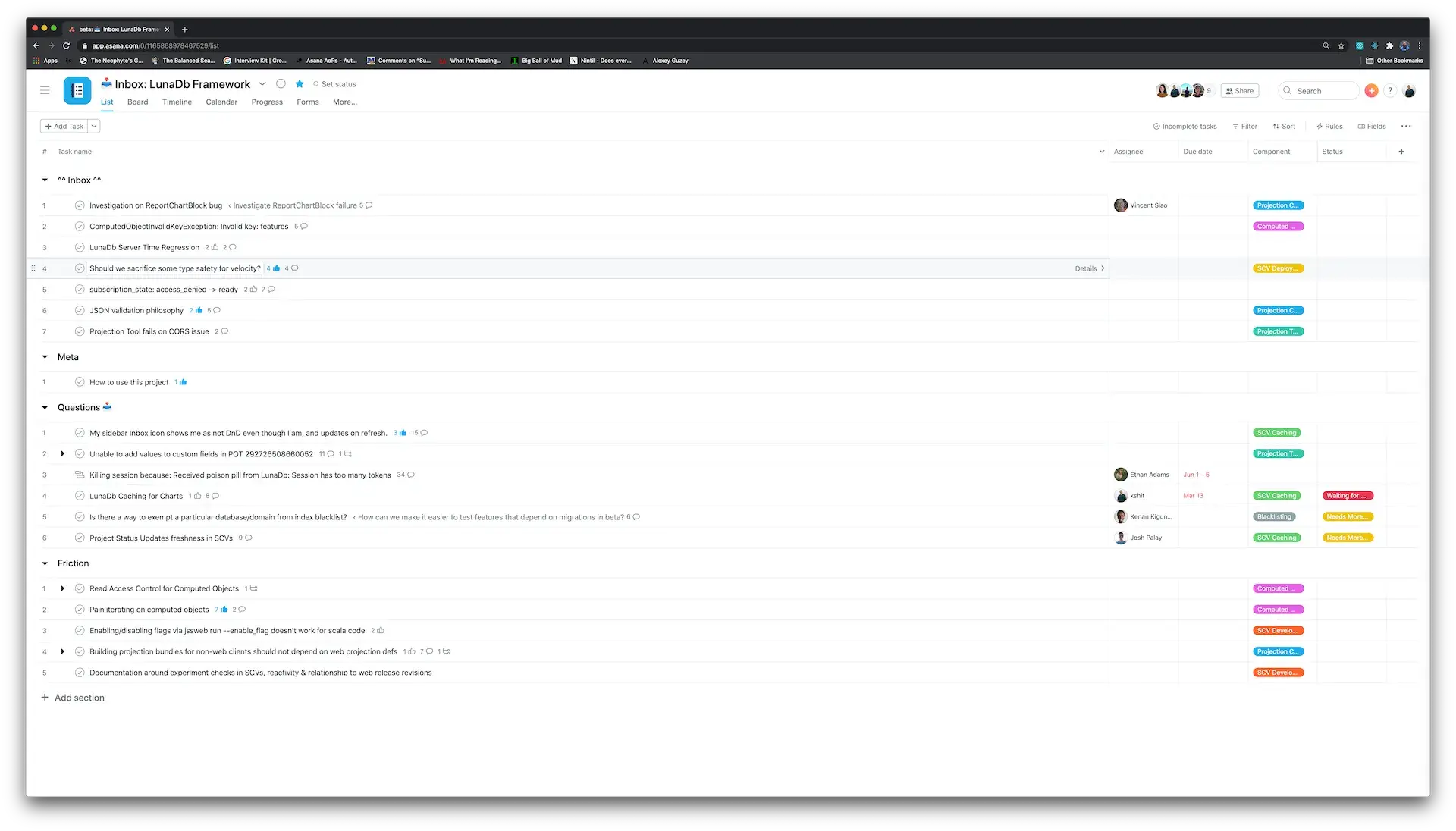1456x831 pixels.
Task: Mark 'LunaDb Server Time Regression' complete
Action: [80, 248]
